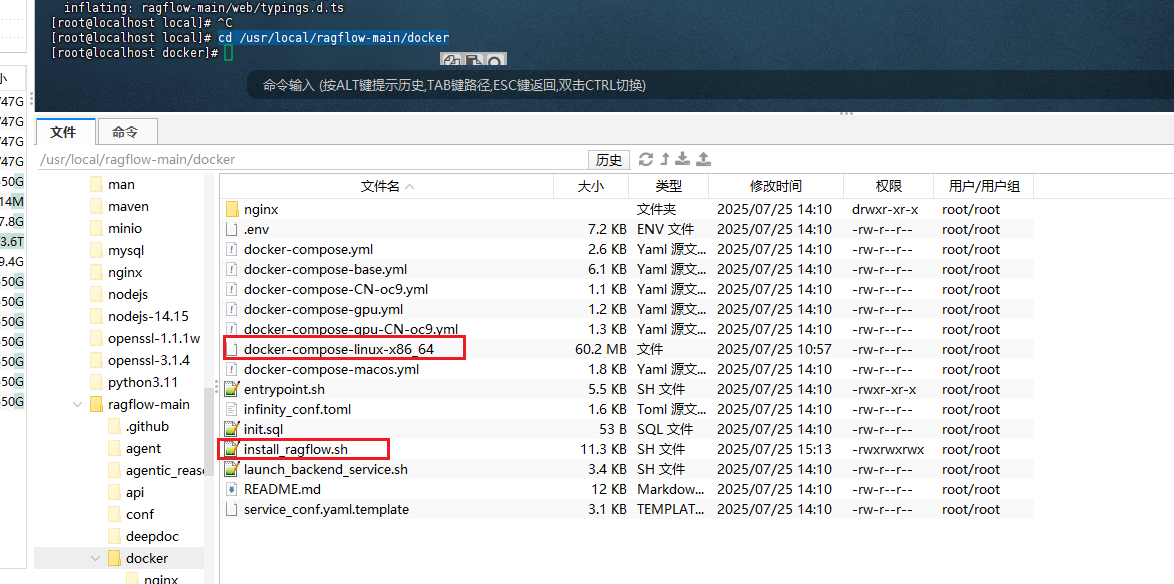
Task: Click the folder icon of the nginx row in the file list
Action: 232,210
